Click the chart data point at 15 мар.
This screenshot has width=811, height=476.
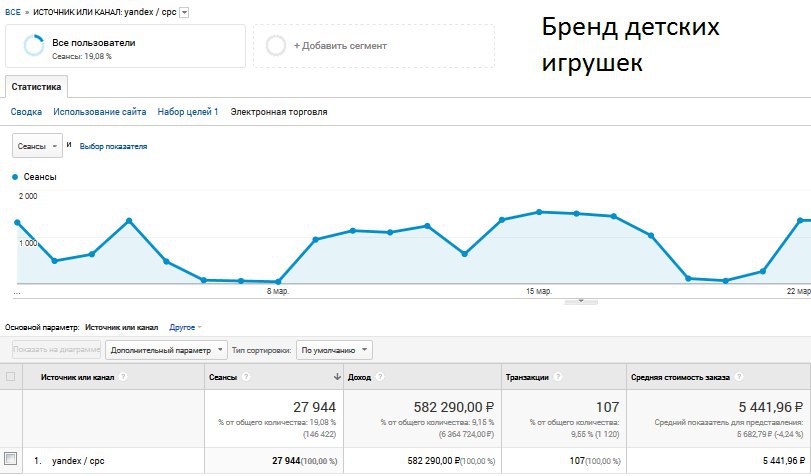tap(539, 212)
